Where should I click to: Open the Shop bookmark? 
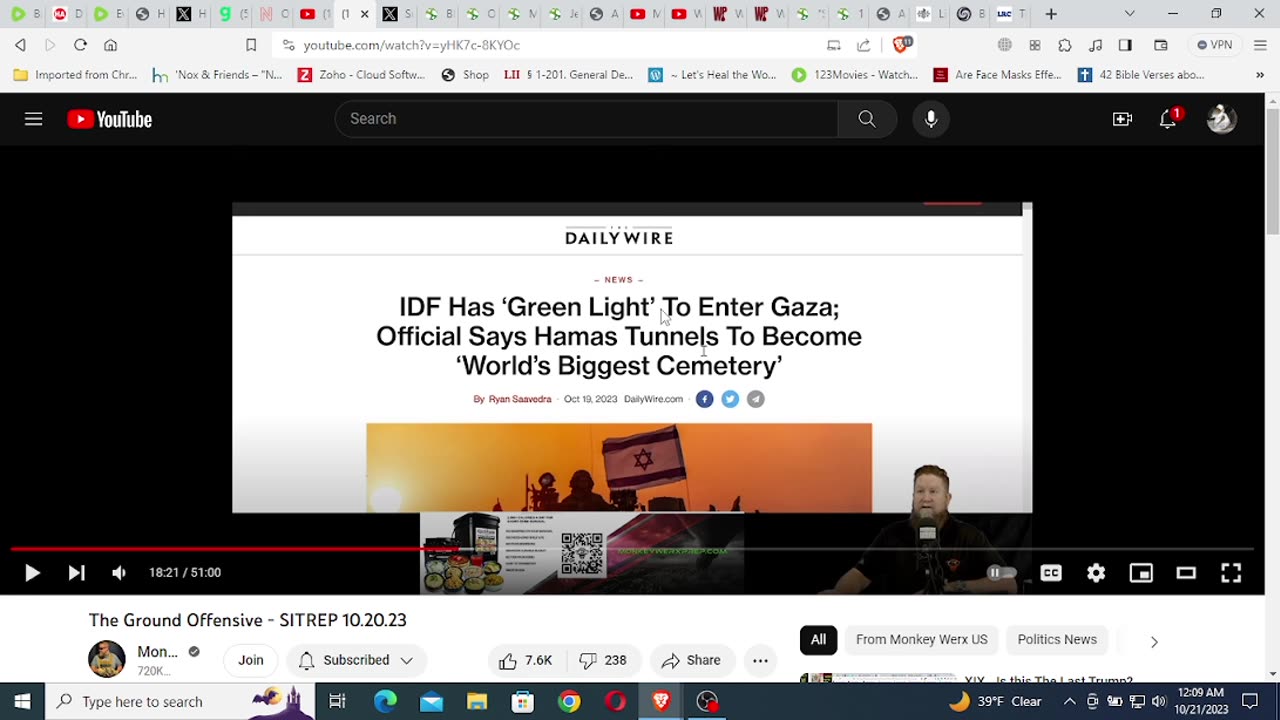(x=465, y=75)
